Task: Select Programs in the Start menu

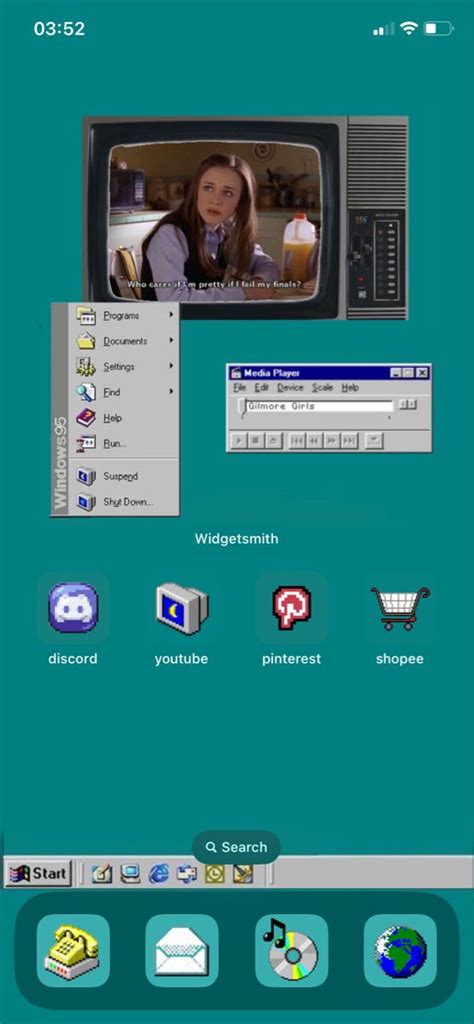Action: click(x=124, y=315)
